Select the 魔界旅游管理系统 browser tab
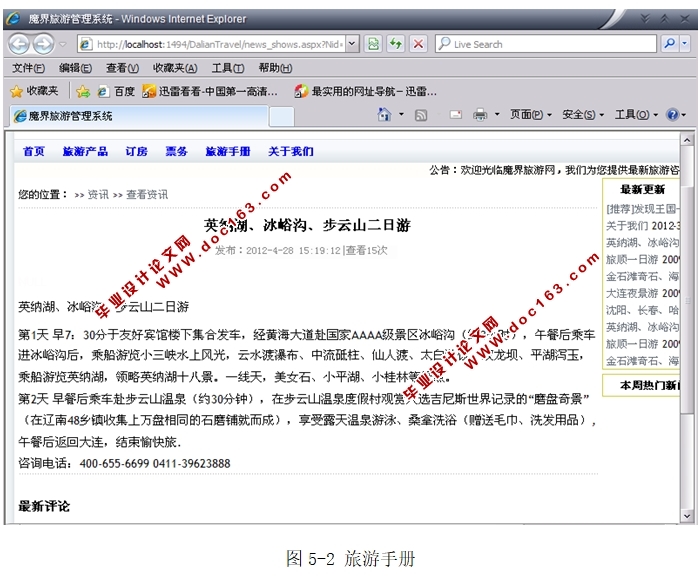 [139, 116]
